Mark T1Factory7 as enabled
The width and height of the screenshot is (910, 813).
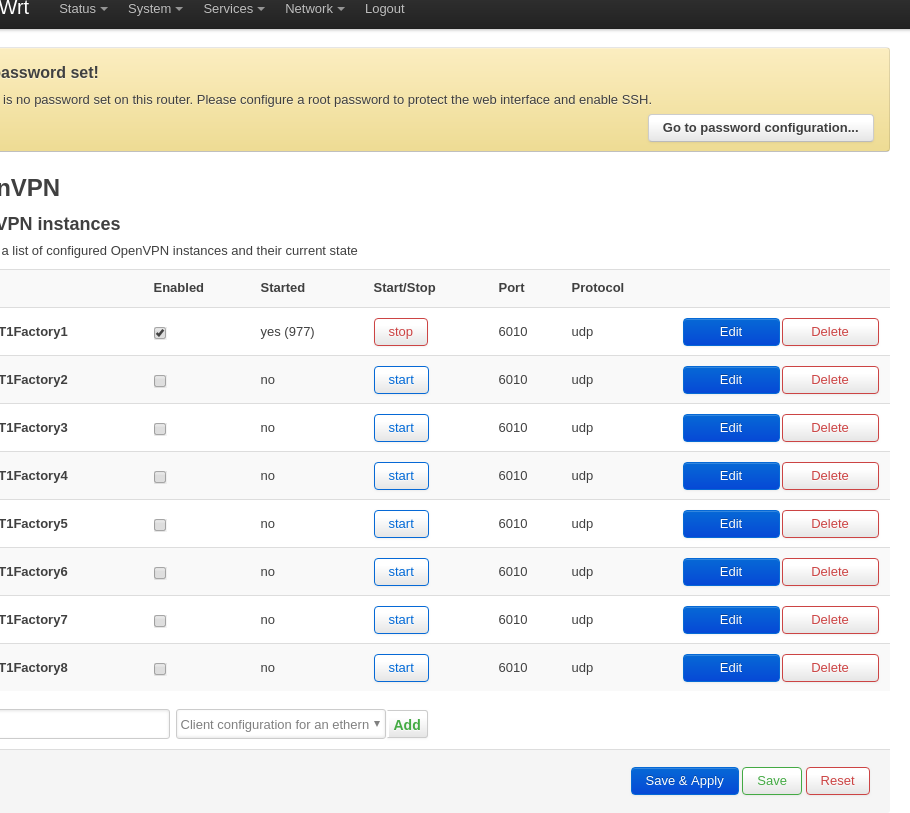tap(160, 621)
